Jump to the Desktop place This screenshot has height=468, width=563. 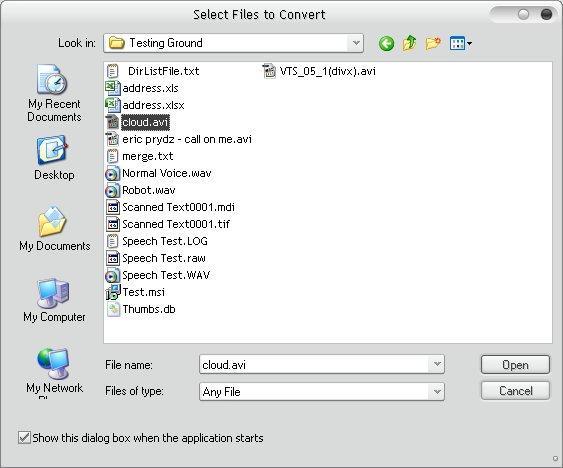click(x=54, y=157)
